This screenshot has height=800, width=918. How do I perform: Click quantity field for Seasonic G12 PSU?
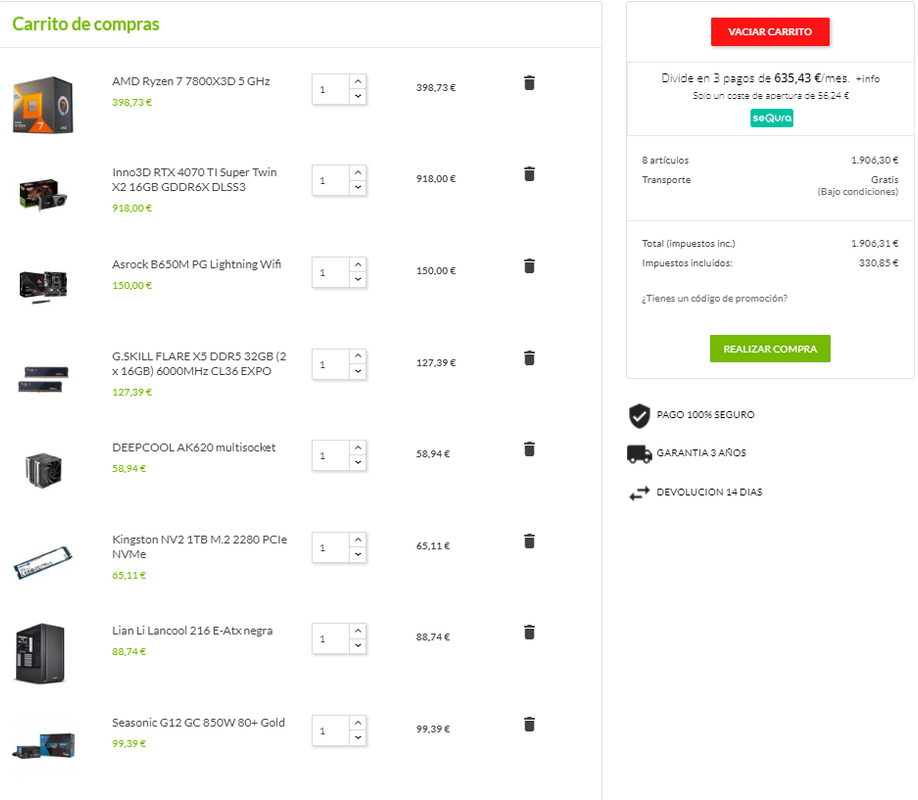click(x=331, y=730)
